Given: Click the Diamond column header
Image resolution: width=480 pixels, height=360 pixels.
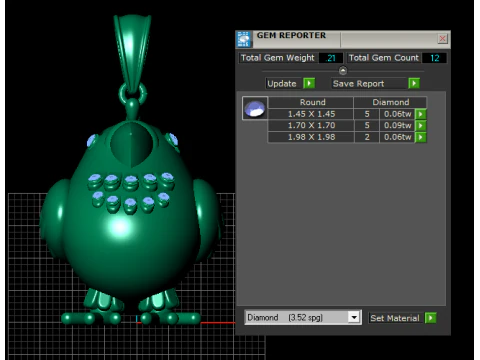Looking at the screenshot, I should click(x=390, y=102).
